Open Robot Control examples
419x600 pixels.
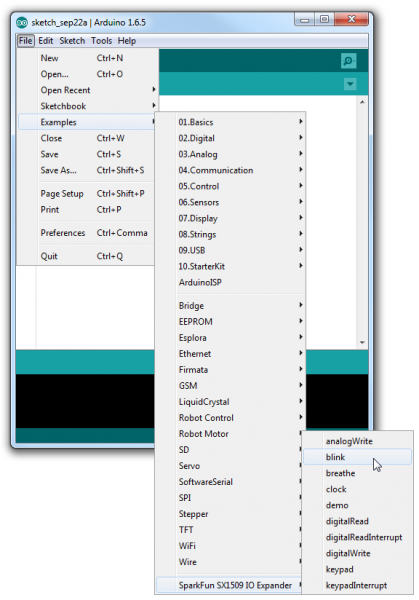coord(230,418)
